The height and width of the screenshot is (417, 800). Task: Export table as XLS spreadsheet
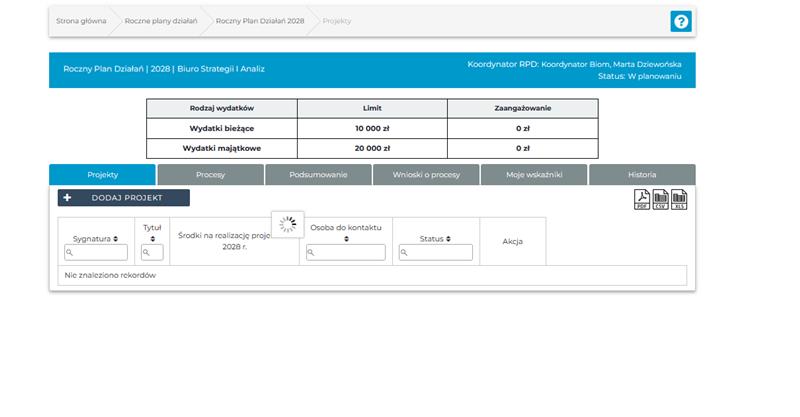[679, 200]
